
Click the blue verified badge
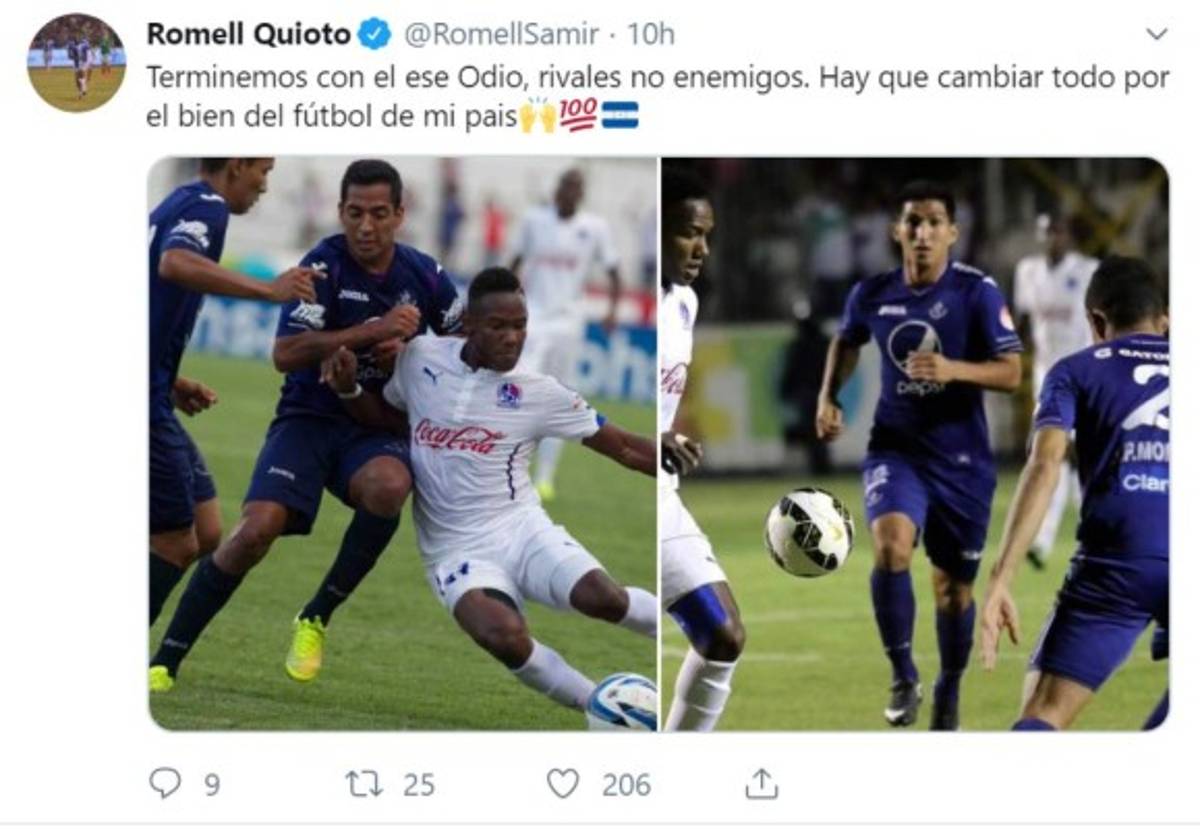coord(375,34)
